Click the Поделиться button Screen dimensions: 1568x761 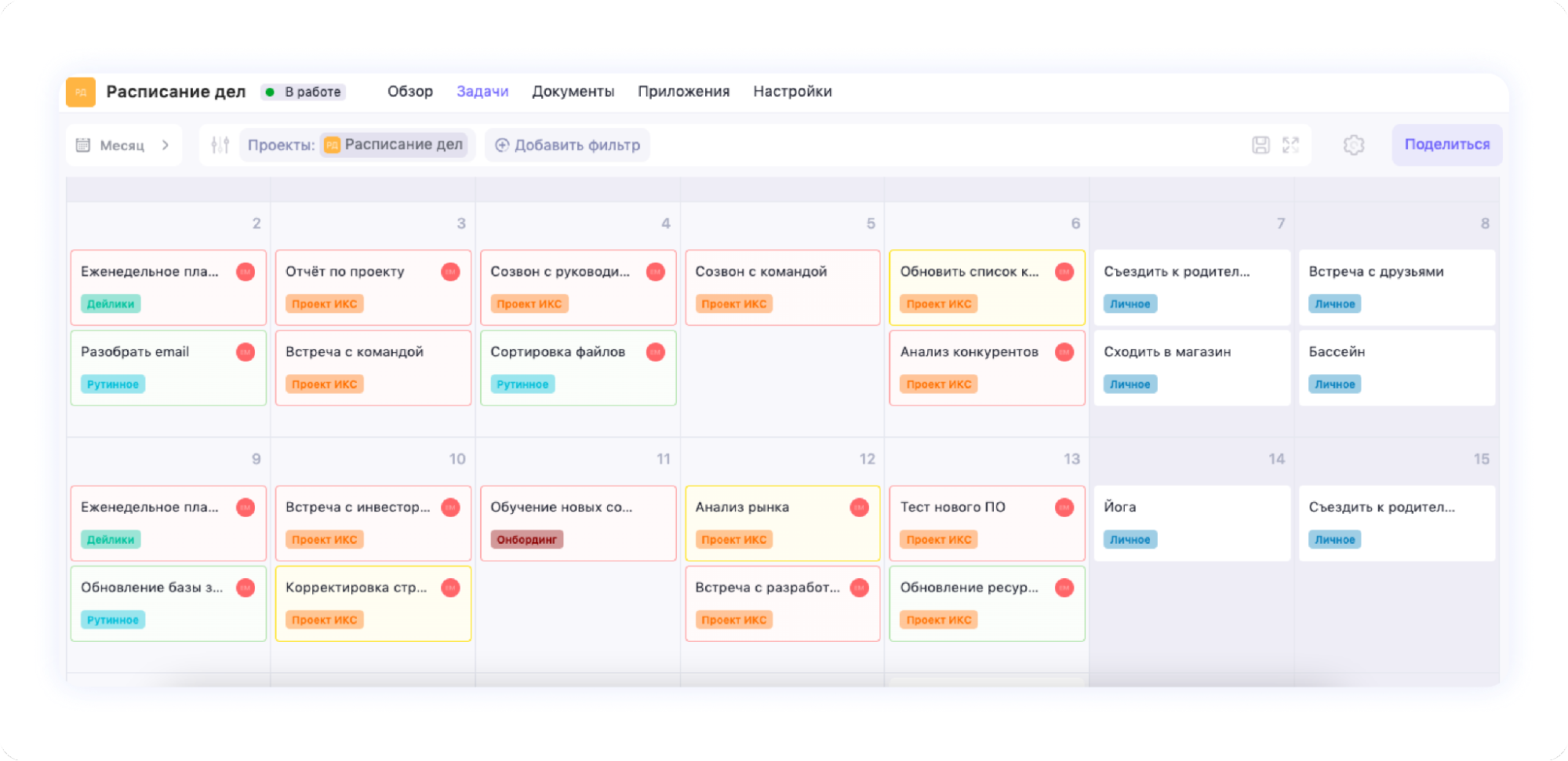(x=1446, y=145)
